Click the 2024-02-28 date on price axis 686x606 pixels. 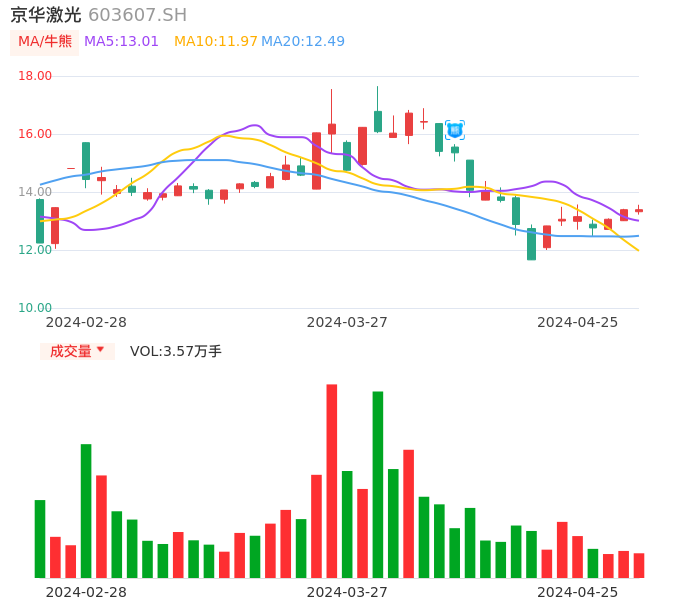coord(86,322)
